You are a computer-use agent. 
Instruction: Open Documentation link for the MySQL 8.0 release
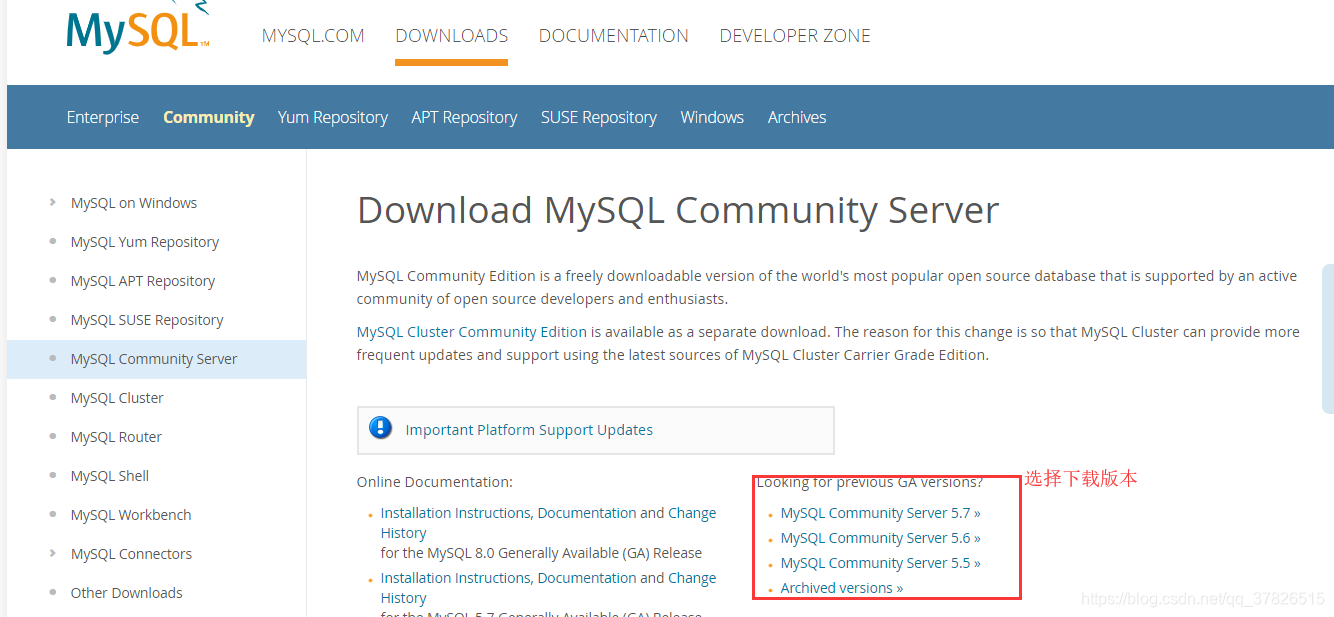(x=587, y=513)
